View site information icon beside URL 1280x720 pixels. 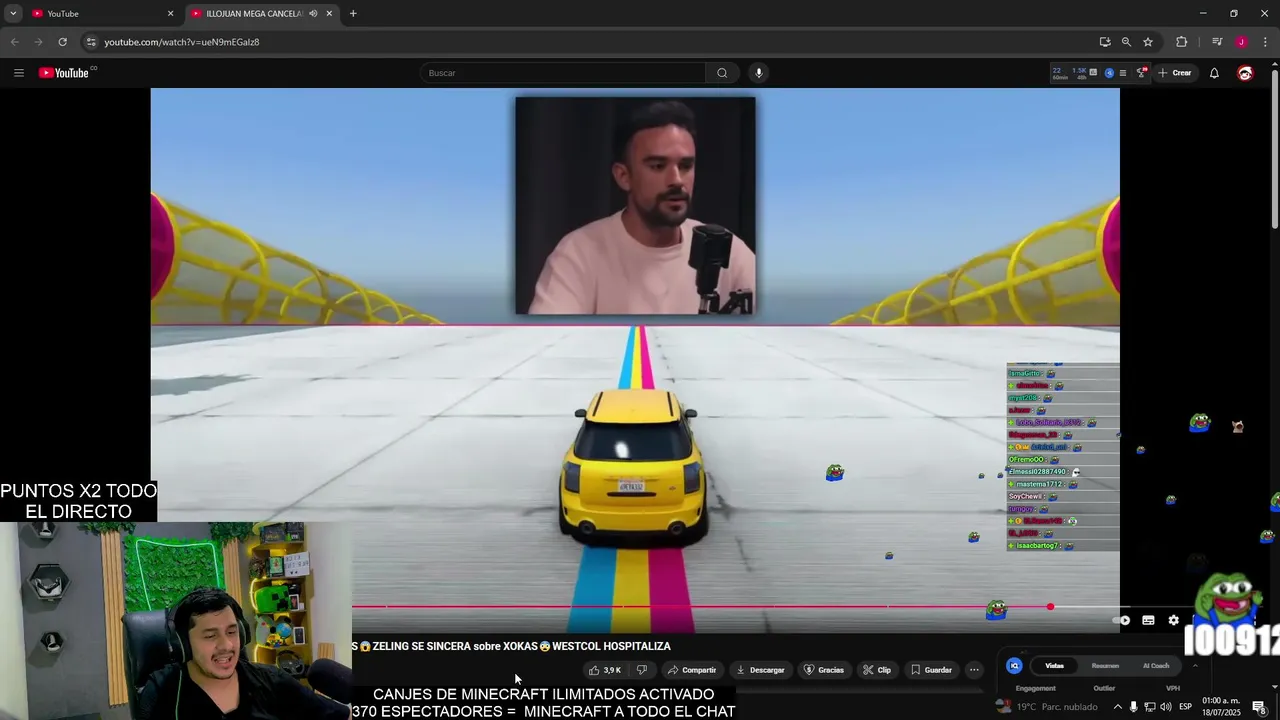91,42
